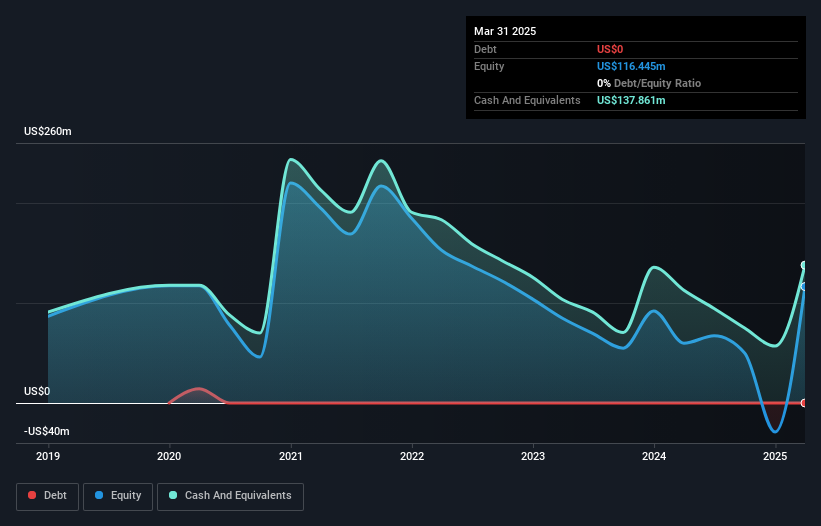Image resolution: width=821 pixels, height=526 pixels.
Task: Click the cash peak at 2021
Action: coord(291,159)
